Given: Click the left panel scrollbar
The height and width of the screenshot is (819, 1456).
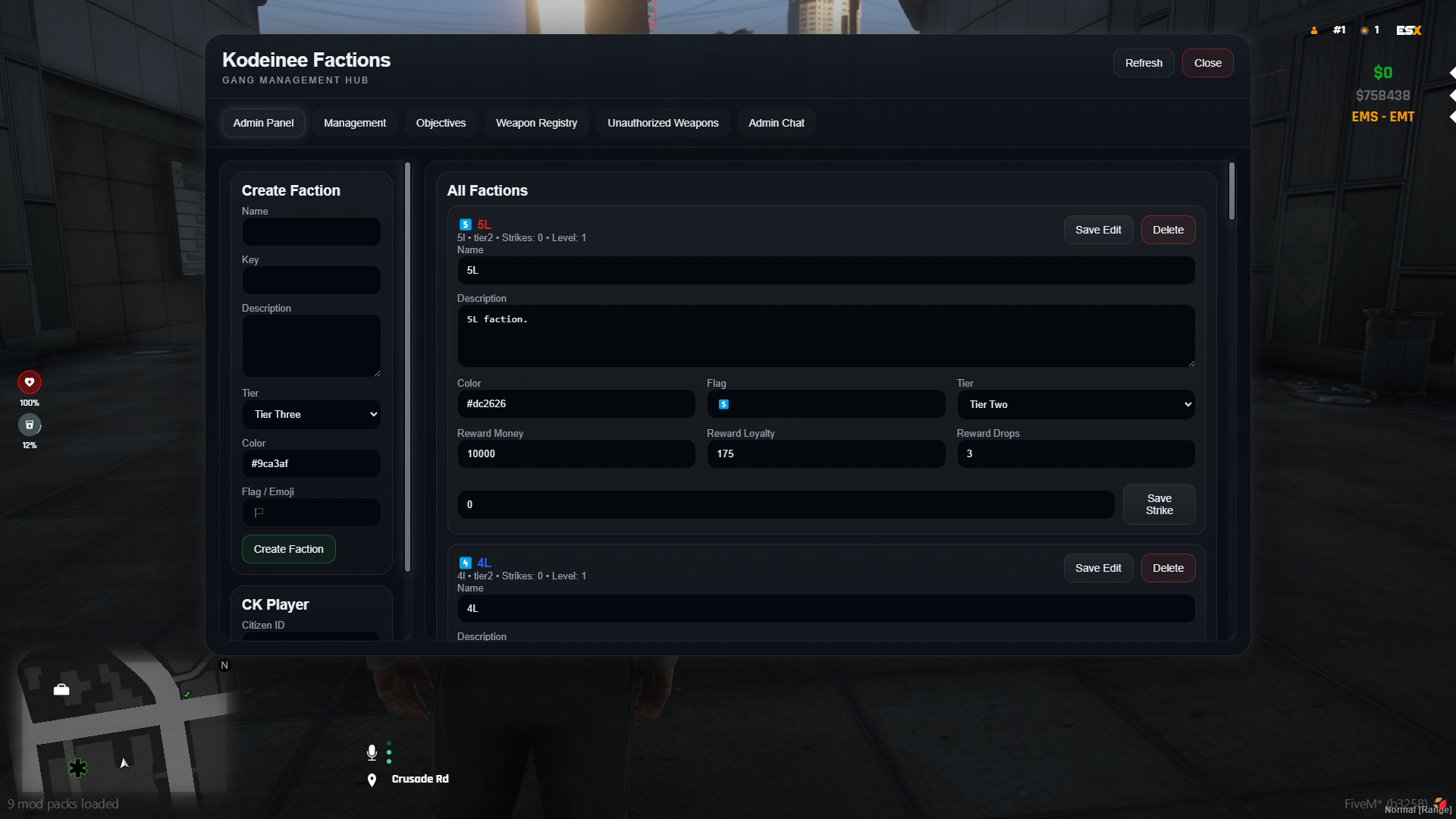Looking at the screenshot, I should click(x=408, y=367).
